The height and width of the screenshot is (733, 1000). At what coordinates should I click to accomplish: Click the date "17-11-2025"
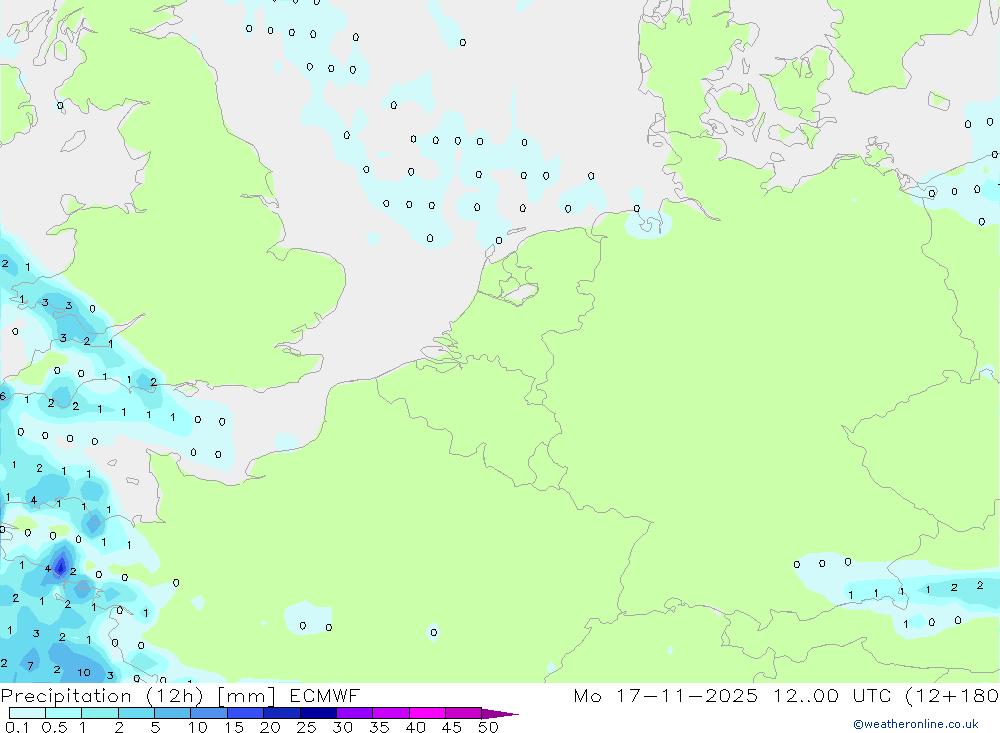[687, 695]
